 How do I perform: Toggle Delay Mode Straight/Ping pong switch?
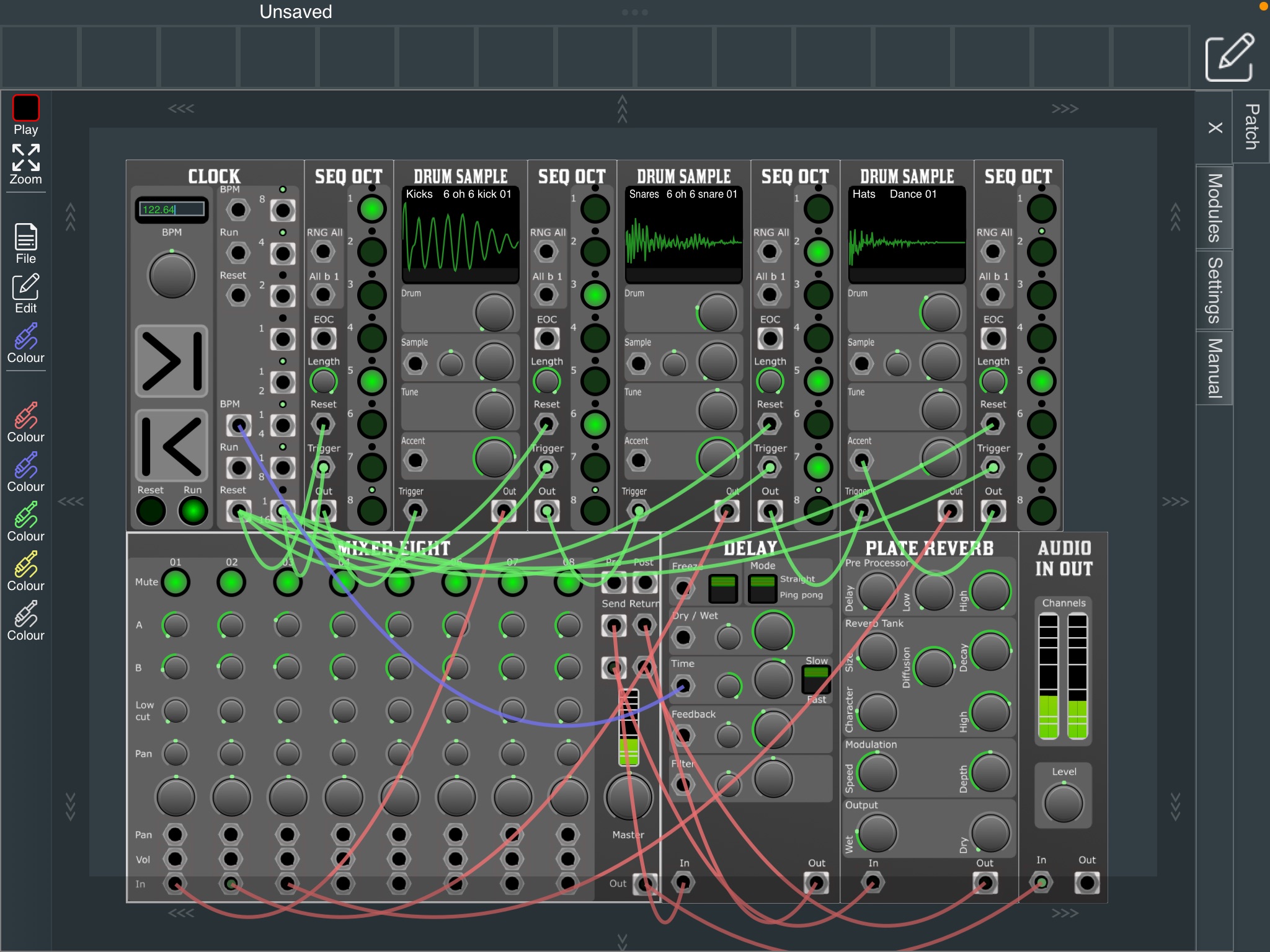click(x=763, y=588)
